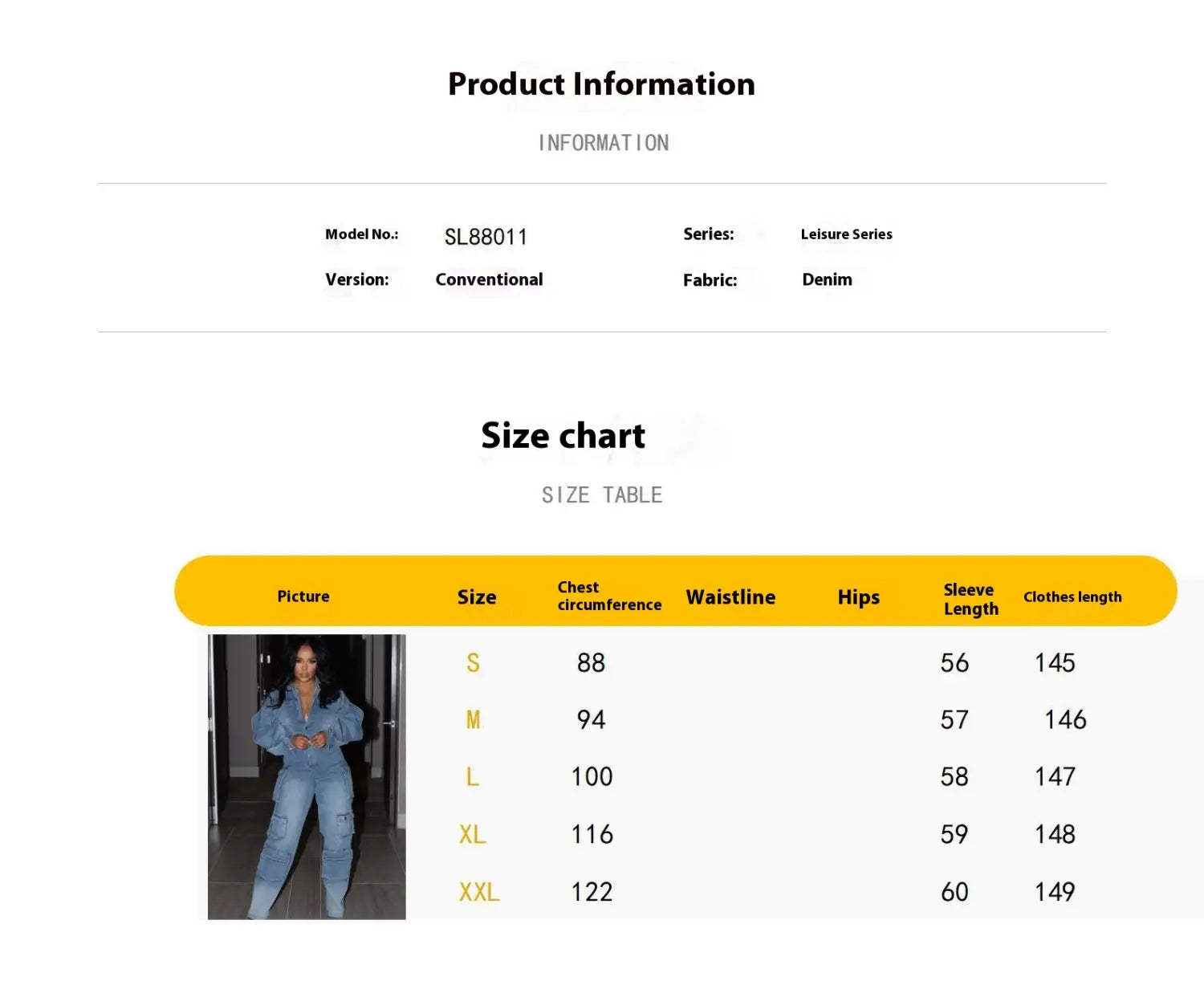Click the Denim fabric value

(827, 279)
